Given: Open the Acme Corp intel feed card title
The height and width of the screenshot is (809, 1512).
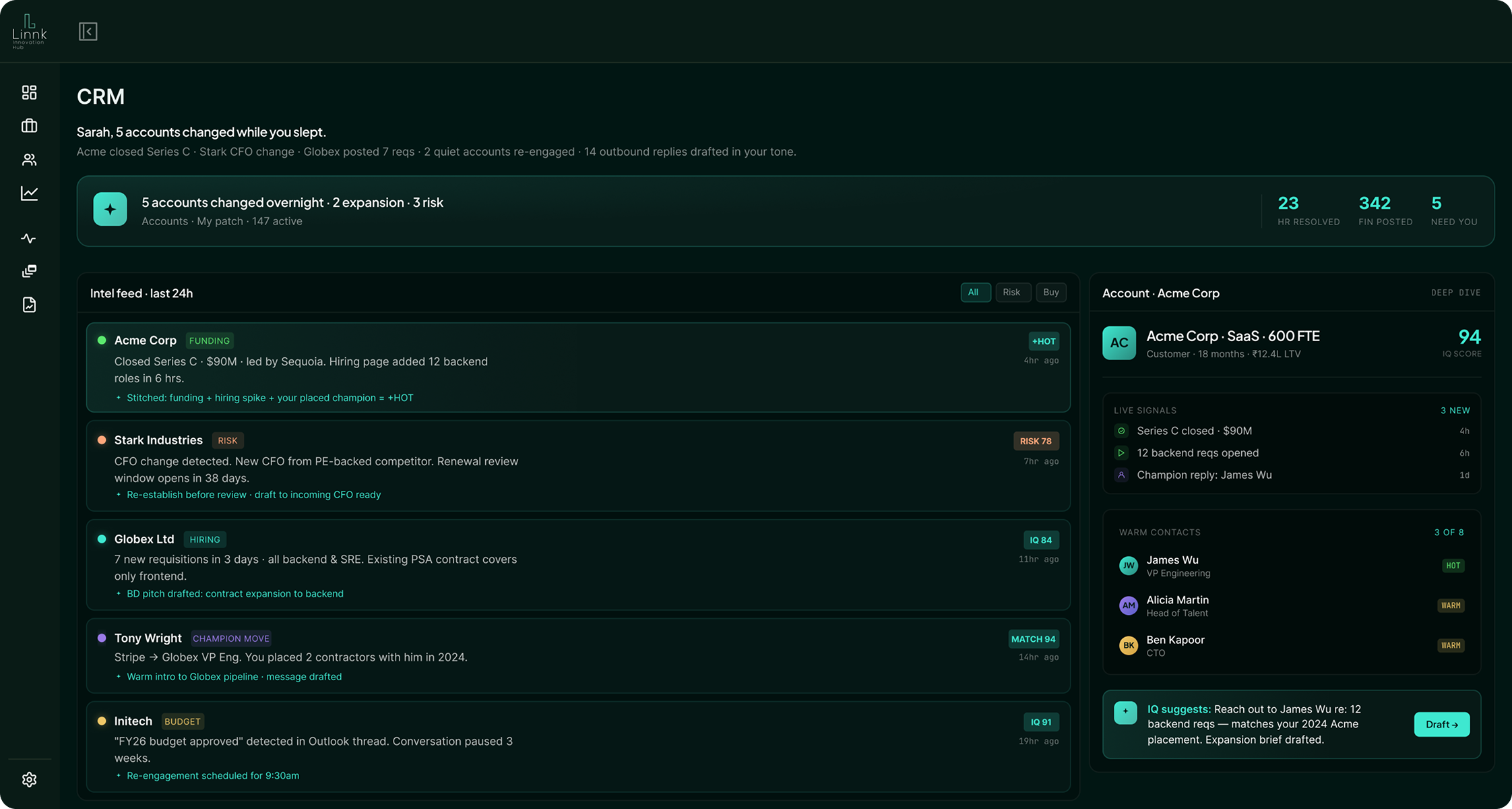Looking at the screenshot, I should point(146,340).
